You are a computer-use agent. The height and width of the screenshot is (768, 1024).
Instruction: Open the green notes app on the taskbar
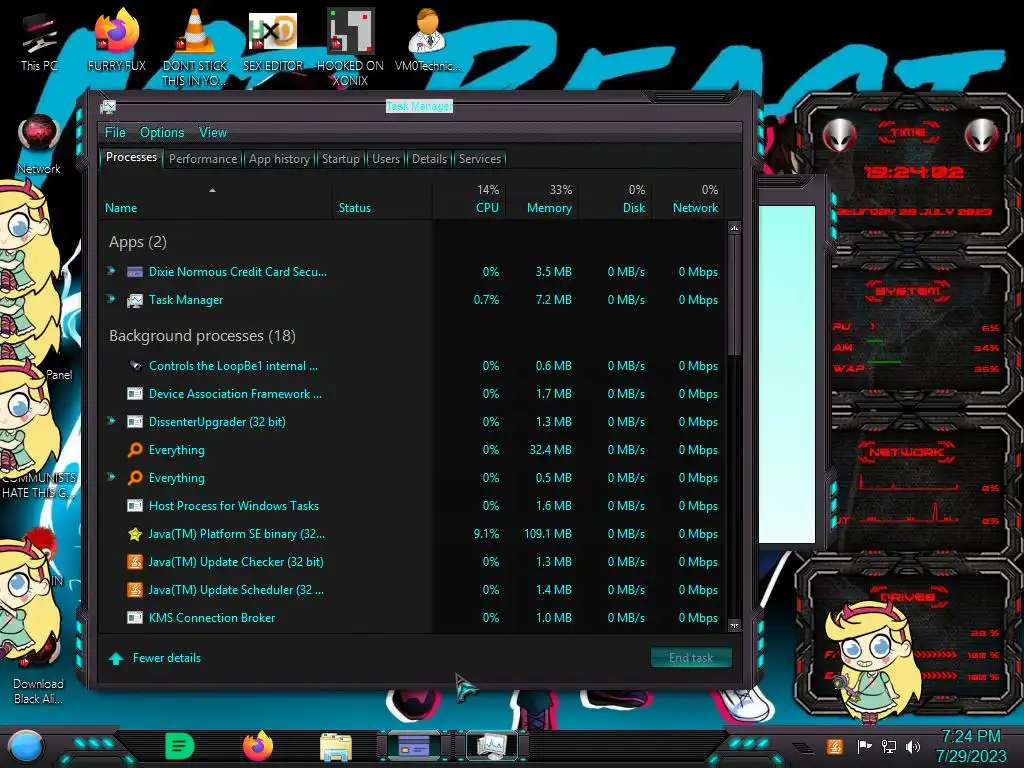point(180,746)
